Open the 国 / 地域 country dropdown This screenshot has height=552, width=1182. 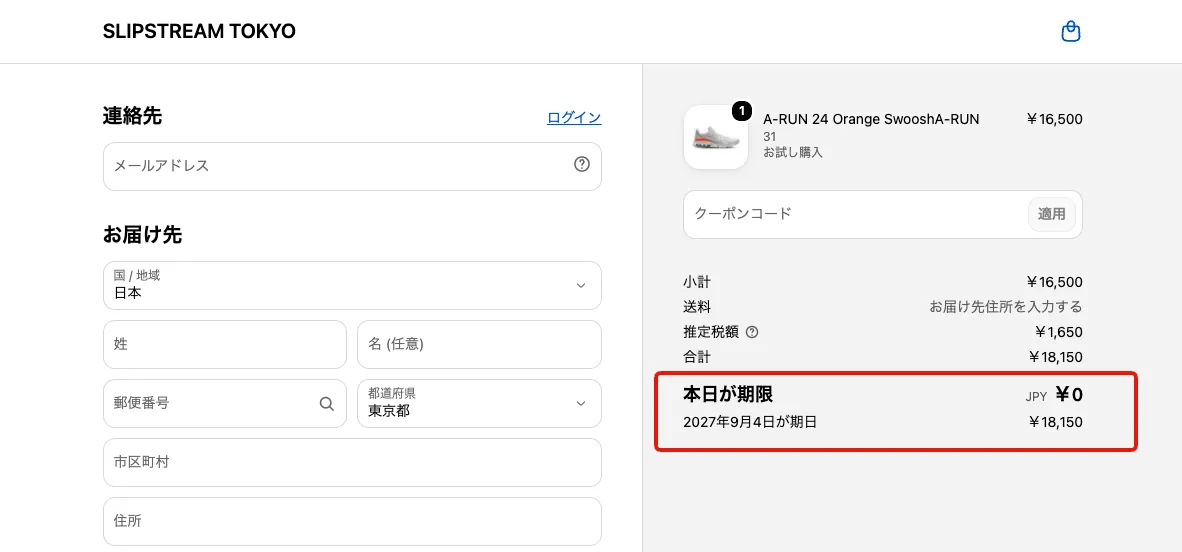coord(352,285)
